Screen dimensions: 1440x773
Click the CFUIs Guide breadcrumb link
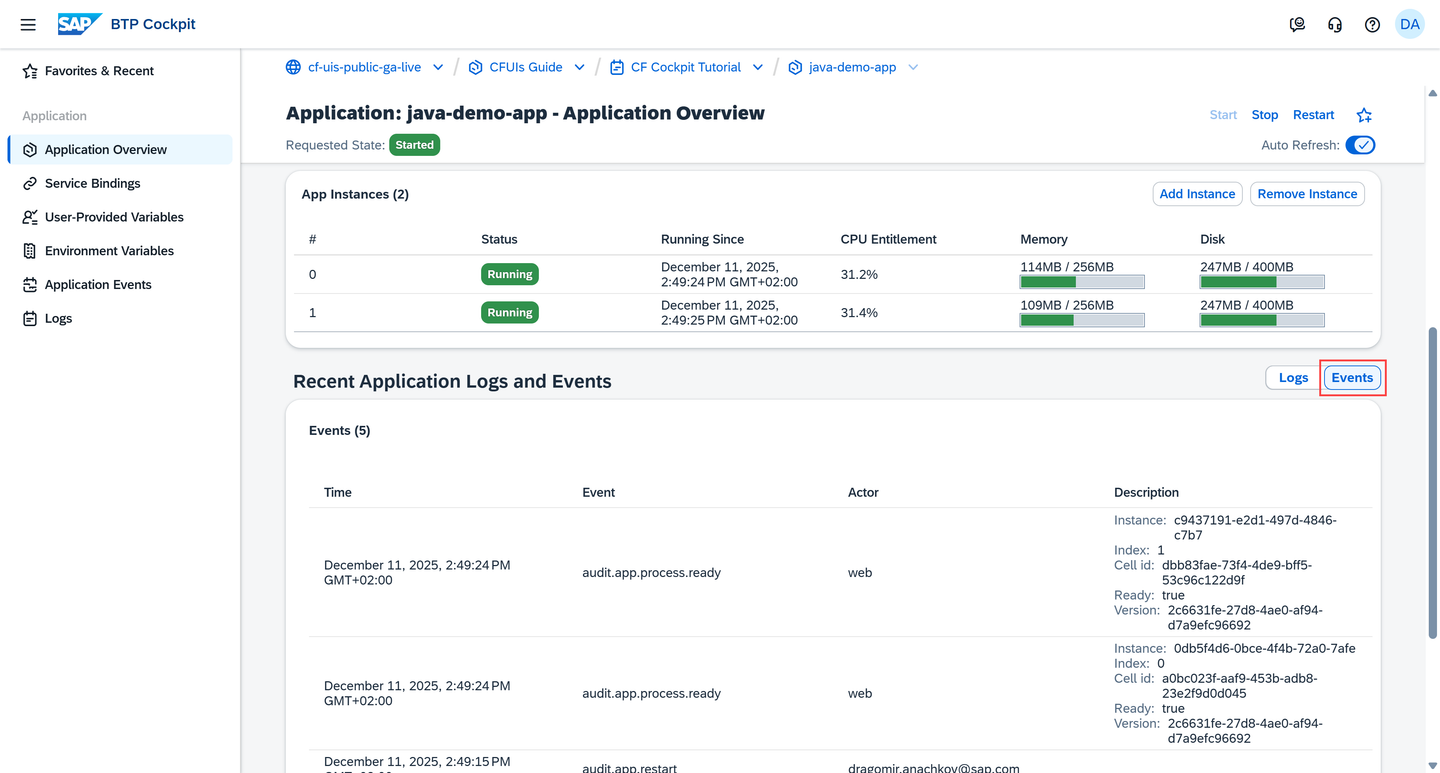[x=526, y=67]
